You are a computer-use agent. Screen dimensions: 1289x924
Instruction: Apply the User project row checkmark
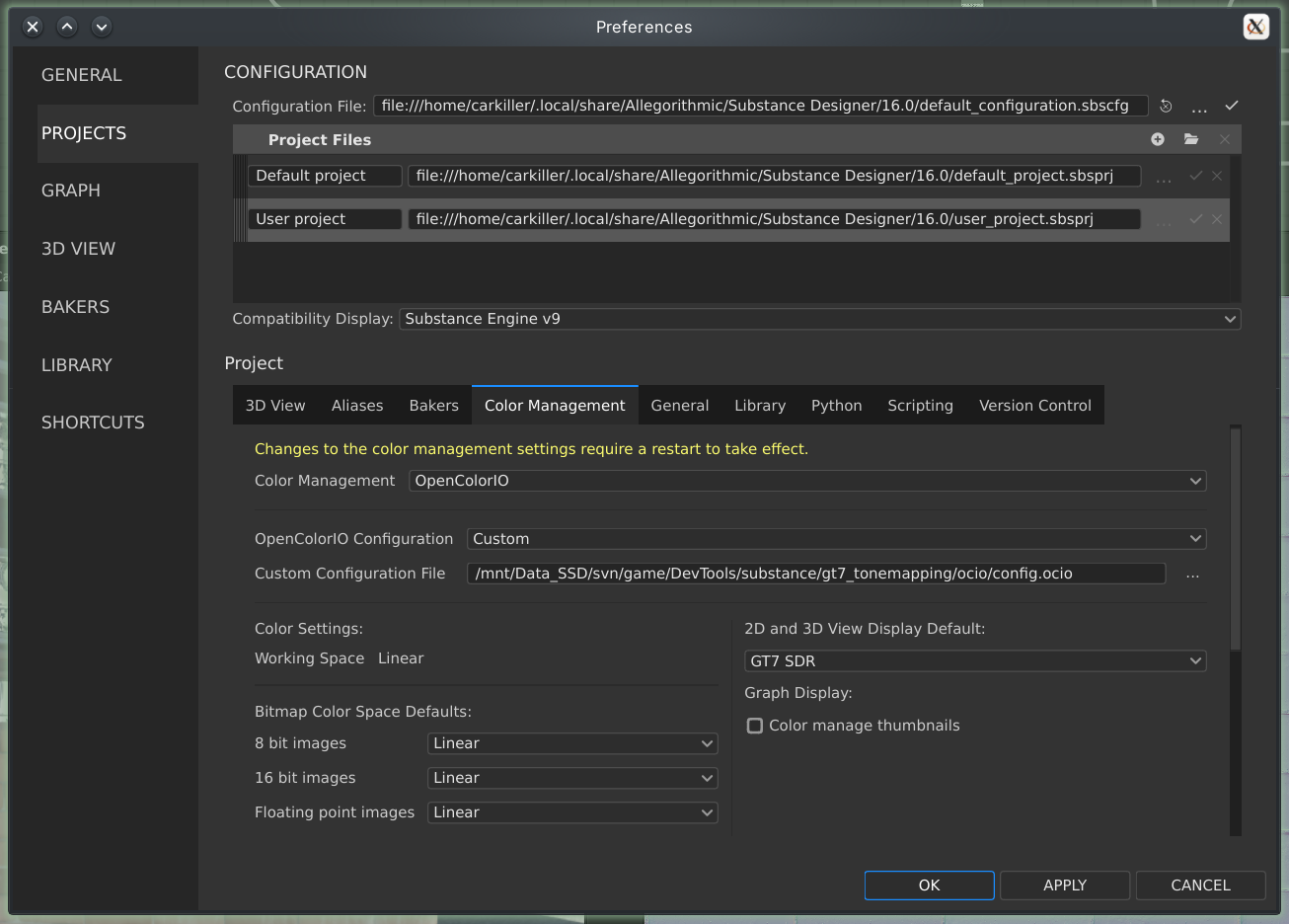(1195, 219)
